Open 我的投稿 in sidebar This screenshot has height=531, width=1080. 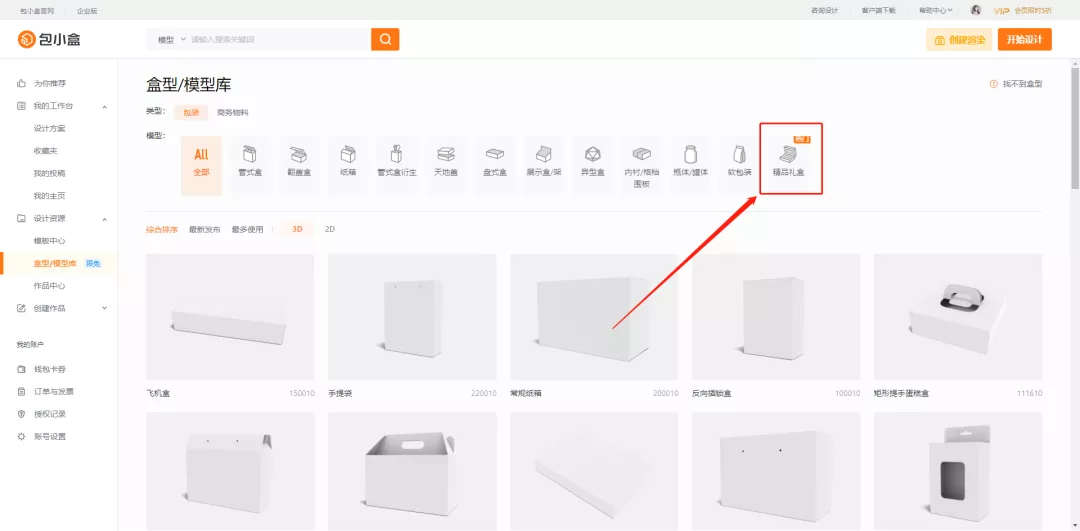pos(50,174)
